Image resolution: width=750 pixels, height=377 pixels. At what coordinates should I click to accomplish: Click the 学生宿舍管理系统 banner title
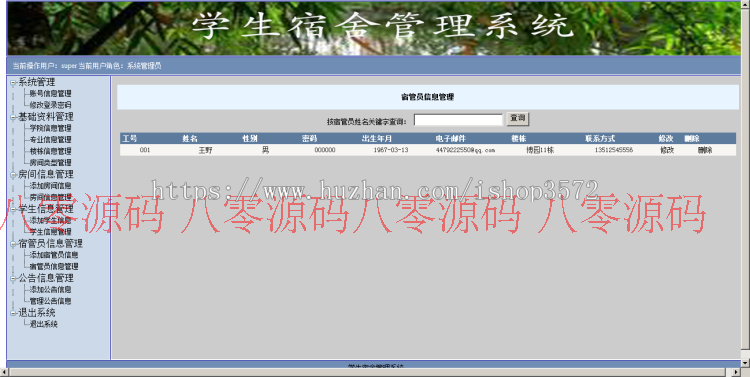(383, 25)
